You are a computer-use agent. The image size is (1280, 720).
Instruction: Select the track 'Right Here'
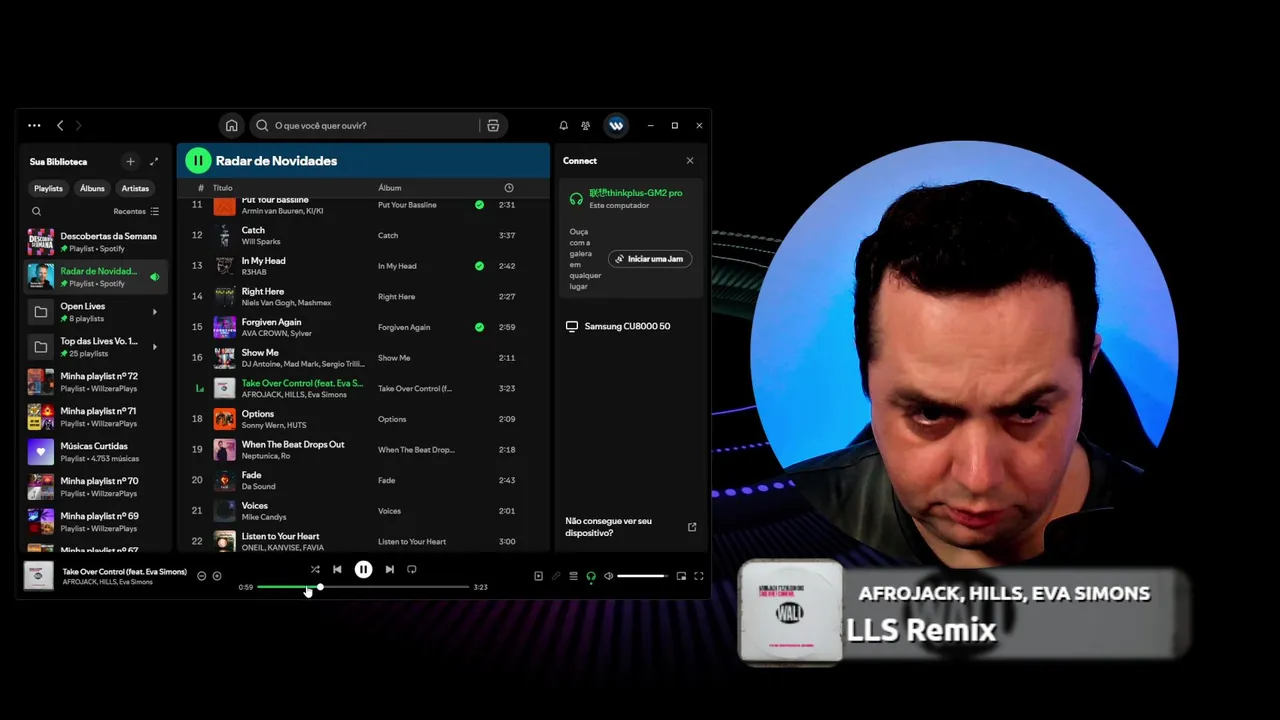(x=363, y=296)
